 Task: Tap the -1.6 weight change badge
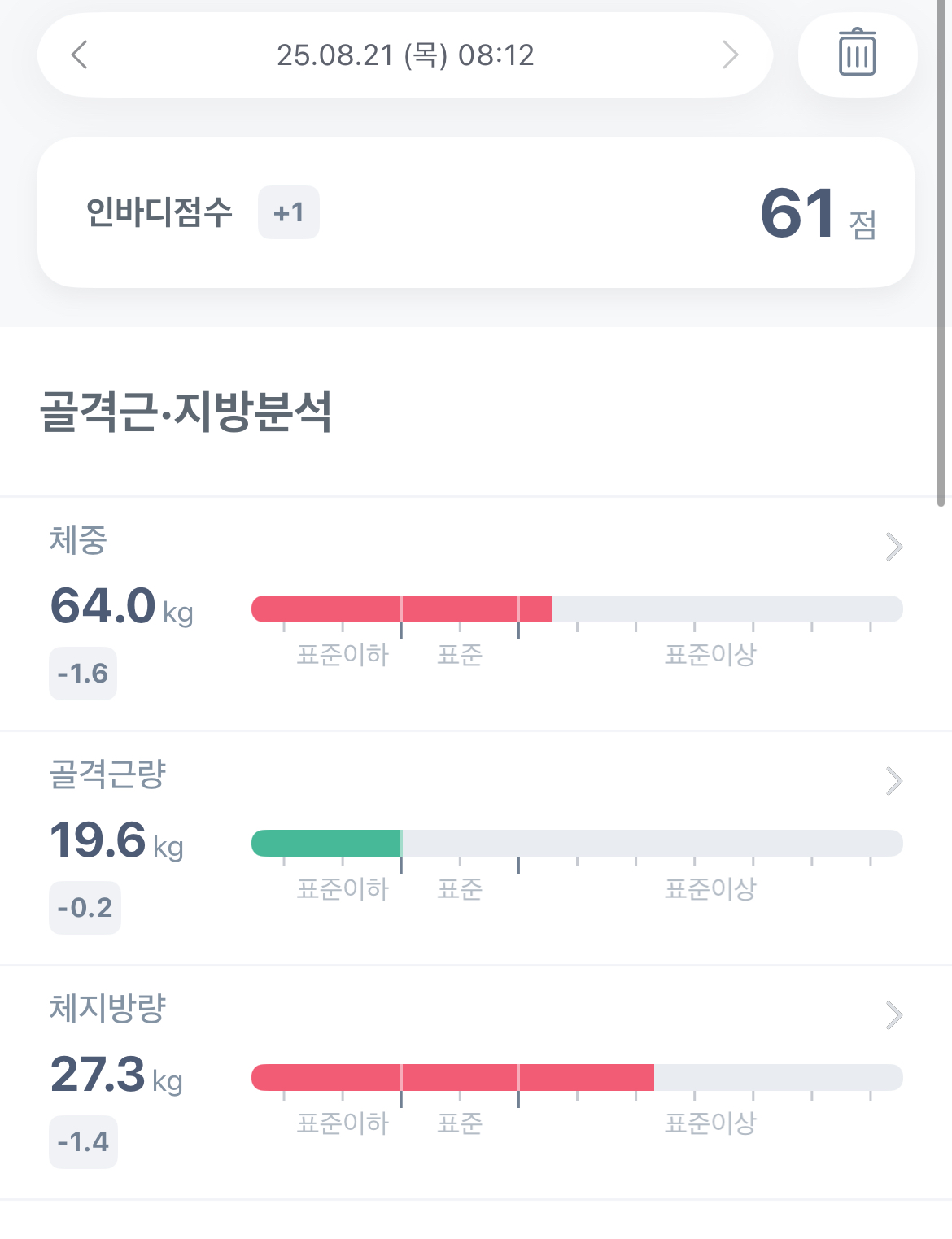83,674
